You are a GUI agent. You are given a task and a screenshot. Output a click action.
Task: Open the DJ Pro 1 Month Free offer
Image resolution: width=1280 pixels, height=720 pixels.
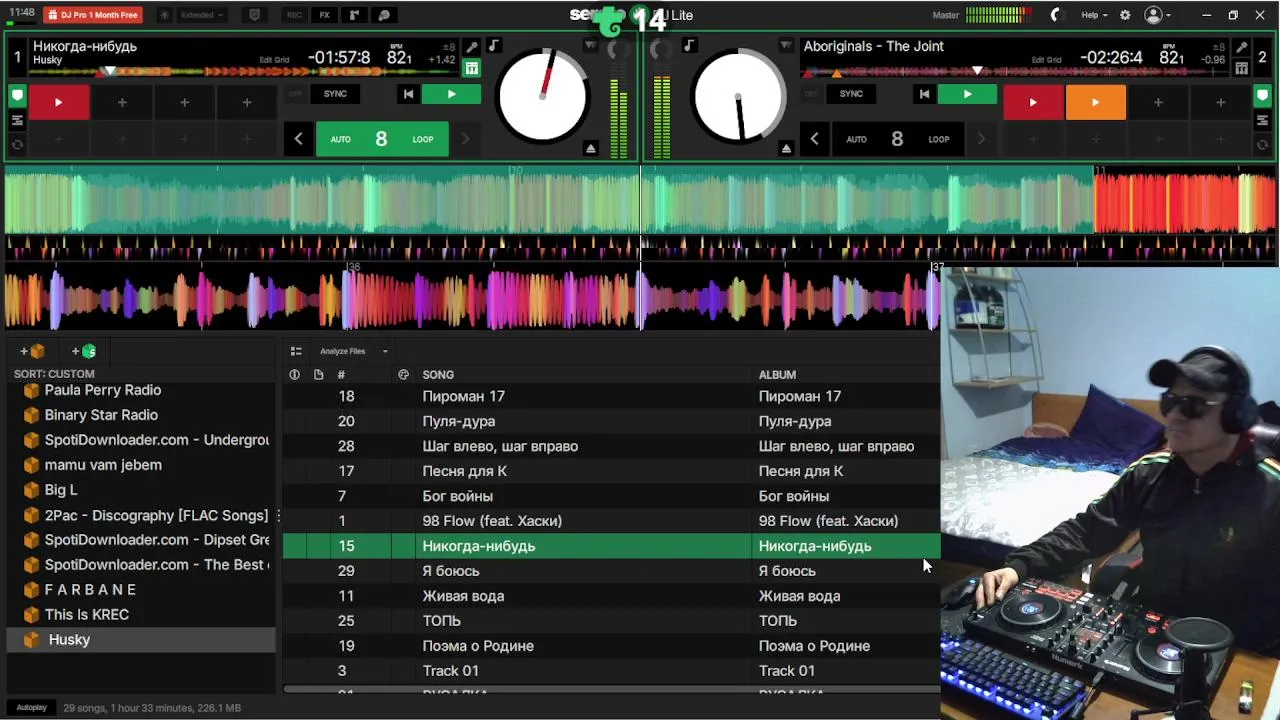click(93, 15)
